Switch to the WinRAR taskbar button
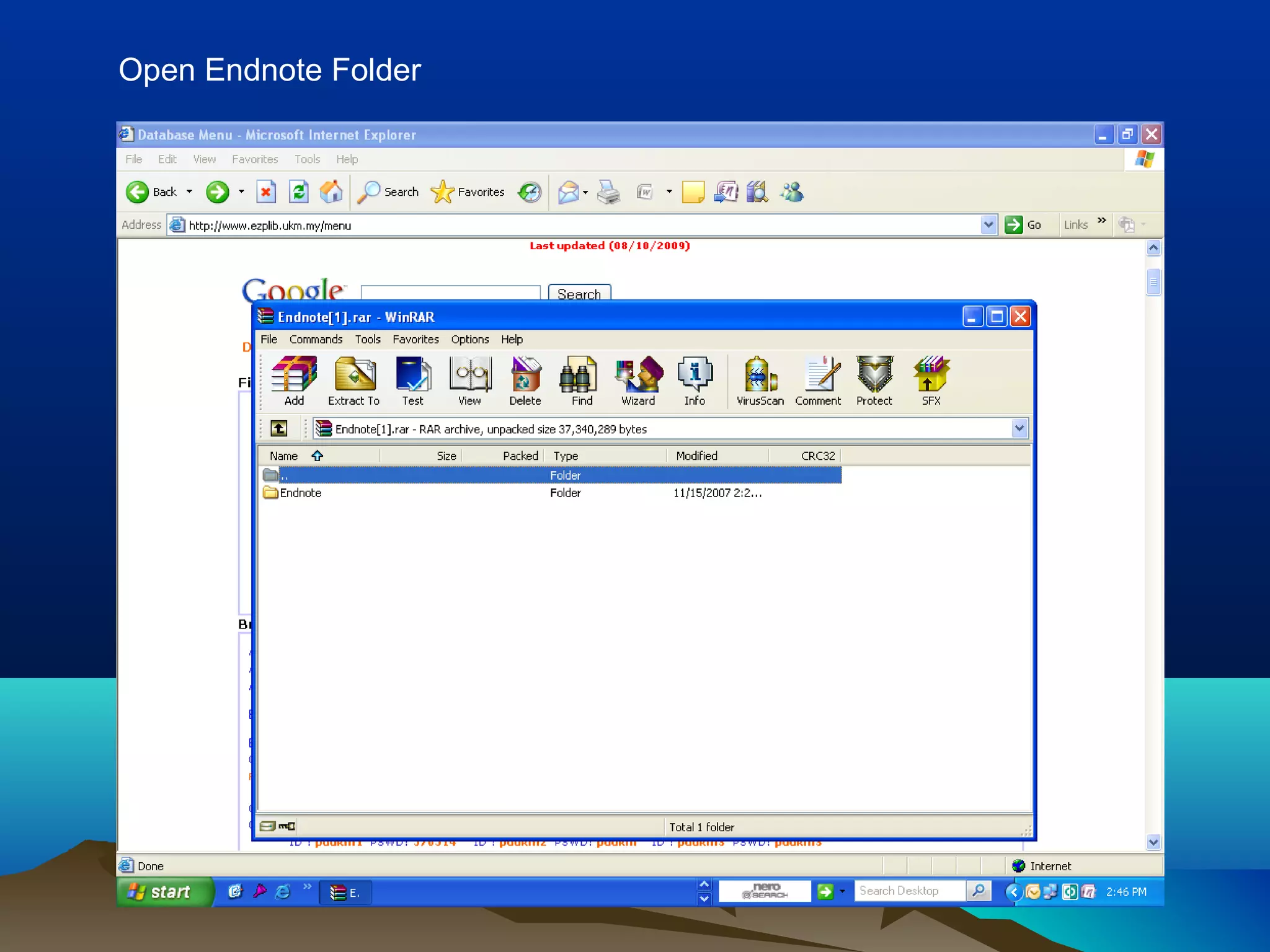The width and height of the screenshot is (1270, 952). coord(345,892)
